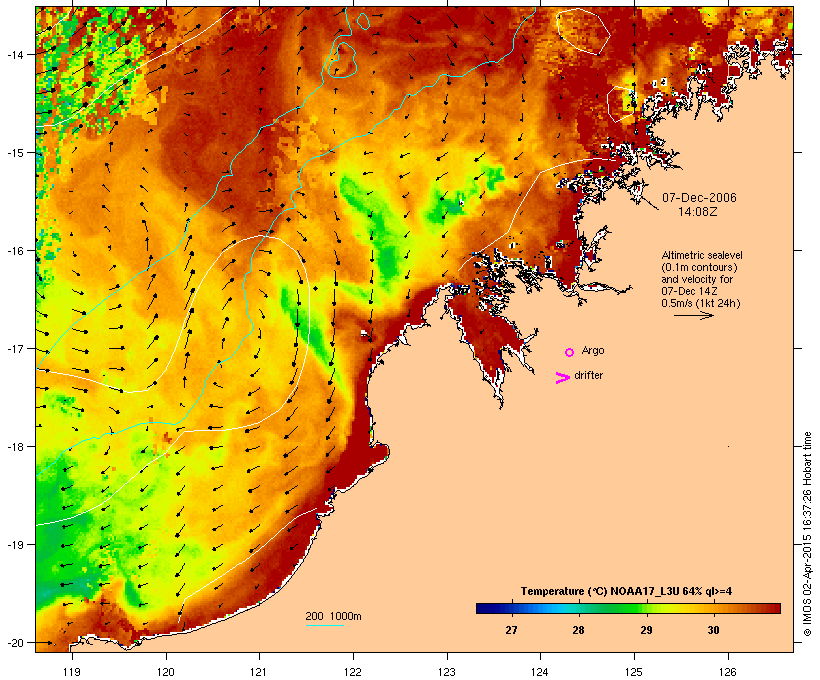This screenshot has height=680, width=820.
Task: Click latitude axis label -20
Action: [14, 642]
